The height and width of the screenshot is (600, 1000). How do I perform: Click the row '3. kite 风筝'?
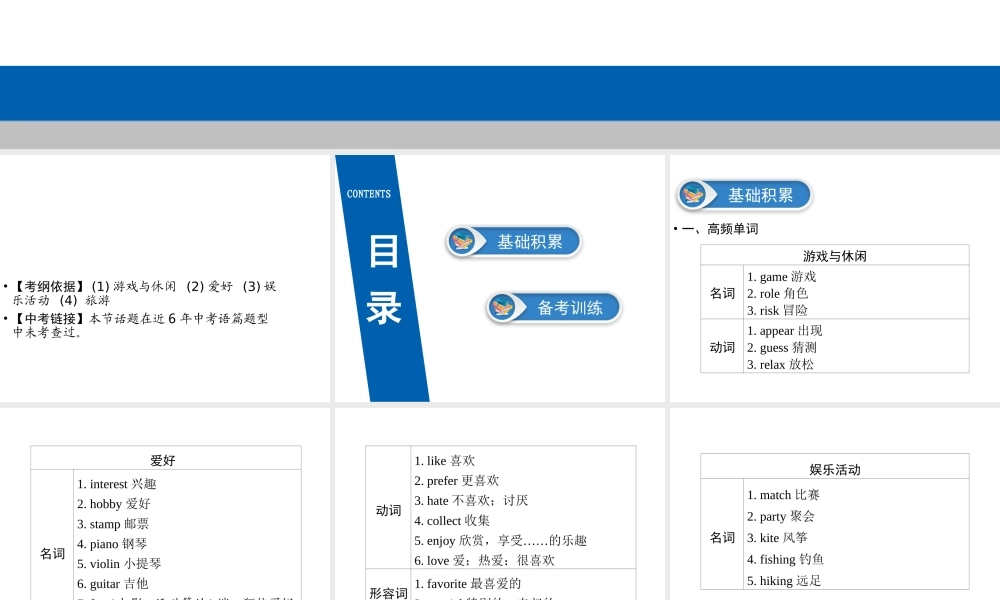(777, 538)
